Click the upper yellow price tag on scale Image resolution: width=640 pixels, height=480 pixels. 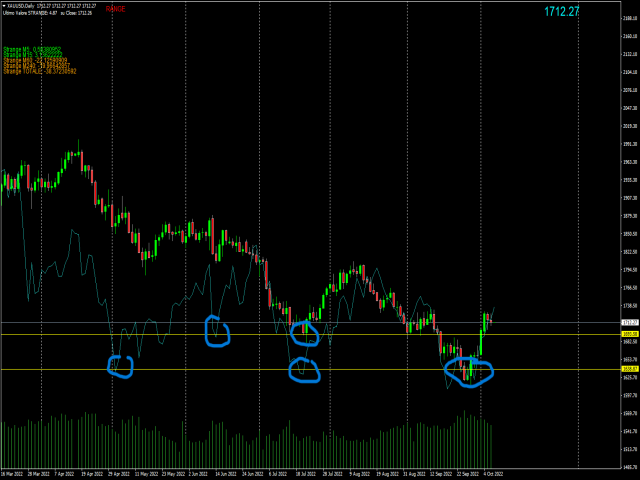[629, 334]
